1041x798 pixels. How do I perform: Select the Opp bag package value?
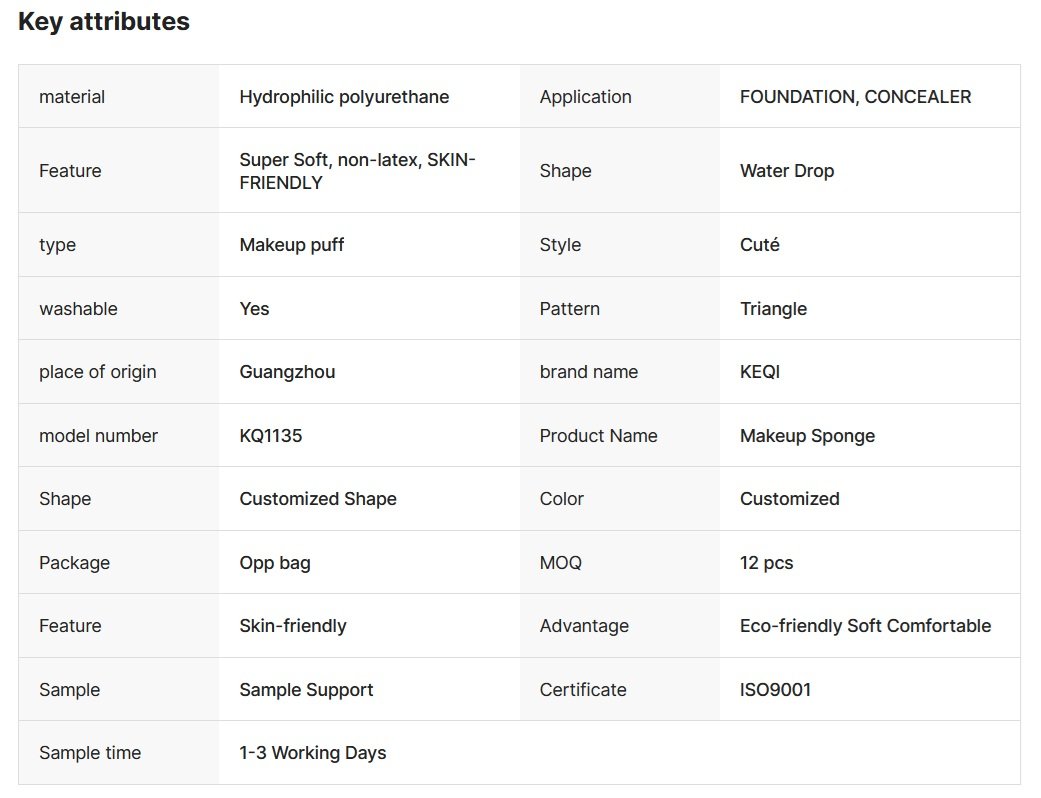point(275,563)
